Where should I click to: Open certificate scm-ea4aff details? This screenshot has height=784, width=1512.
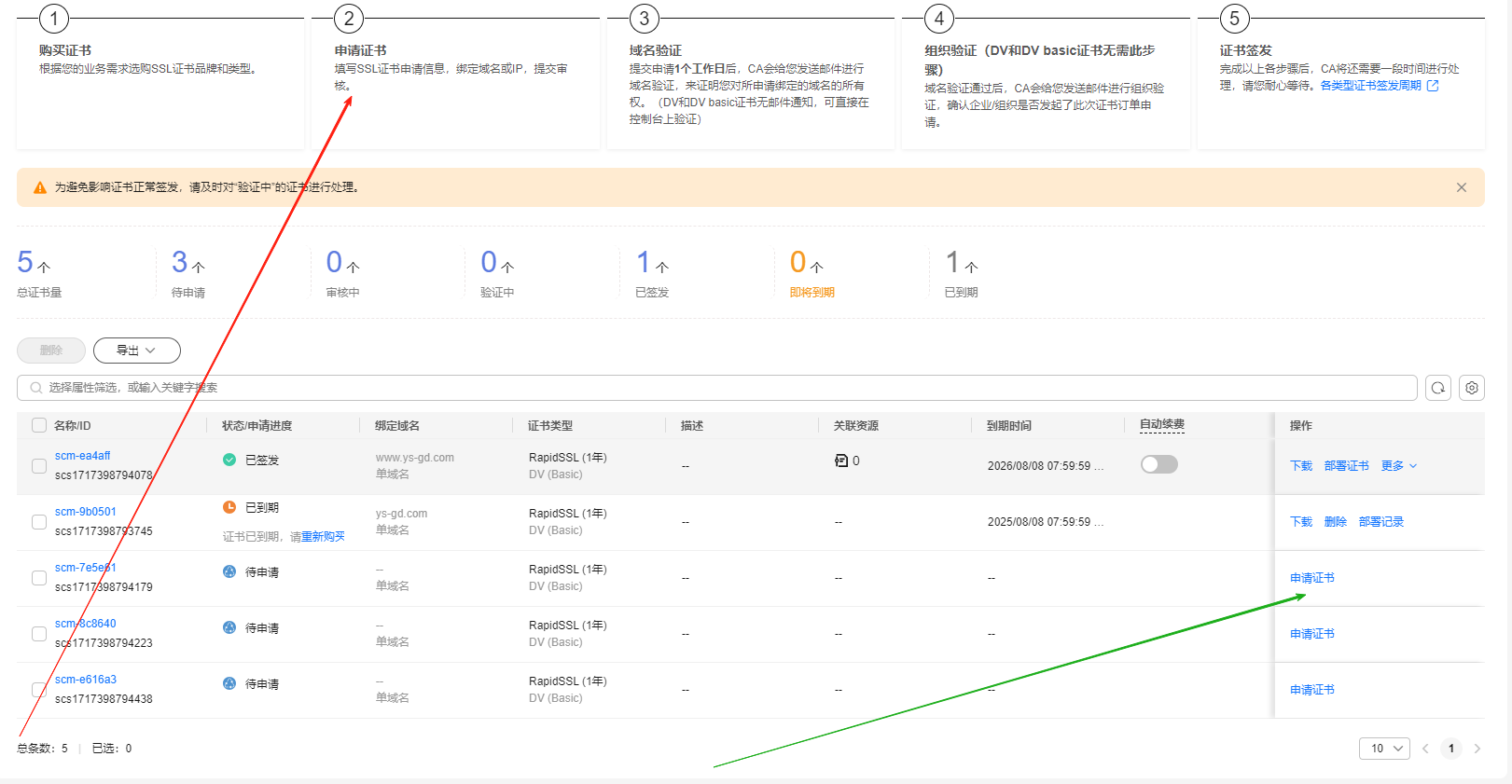coord(82,456)
